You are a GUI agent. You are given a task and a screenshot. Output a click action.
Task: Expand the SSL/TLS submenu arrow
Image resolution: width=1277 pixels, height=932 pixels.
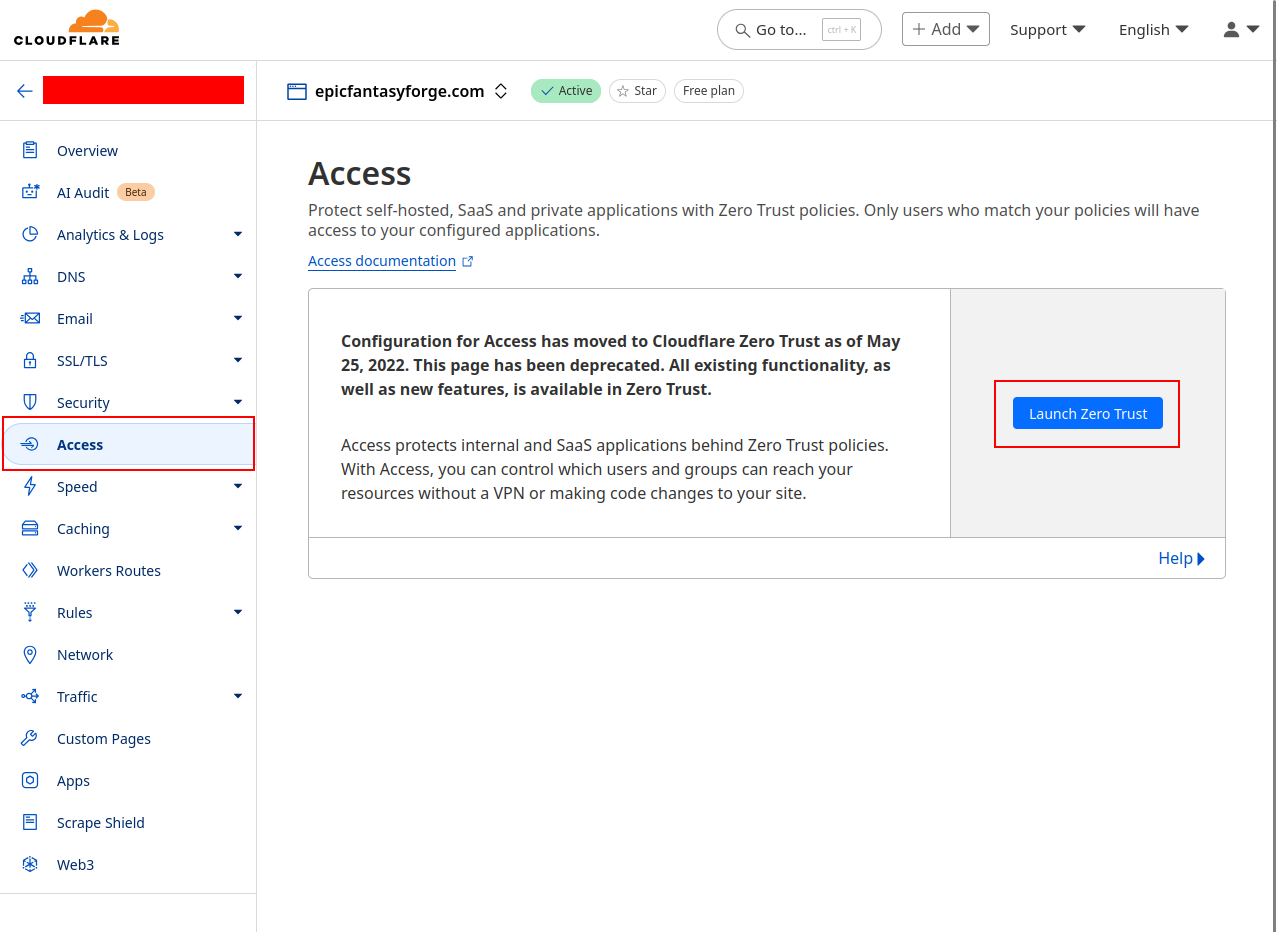[x=238, y=360]
